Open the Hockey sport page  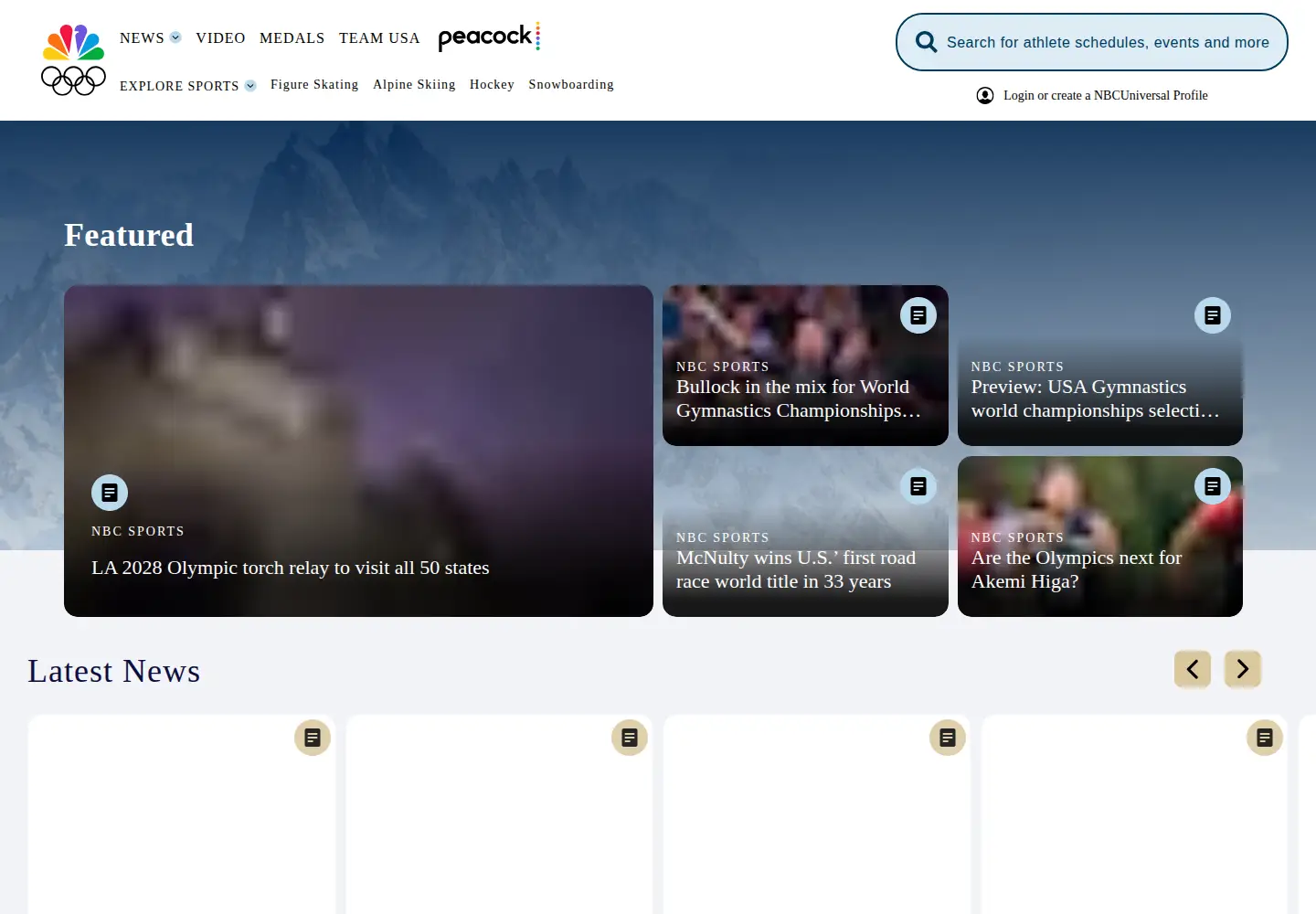[492, 84]
